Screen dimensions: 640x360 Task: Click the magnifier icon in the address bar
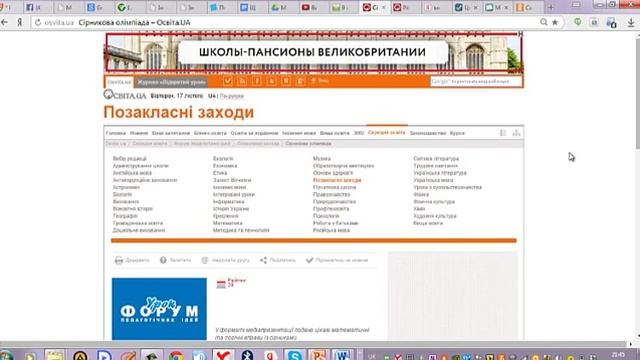(544, 22)
